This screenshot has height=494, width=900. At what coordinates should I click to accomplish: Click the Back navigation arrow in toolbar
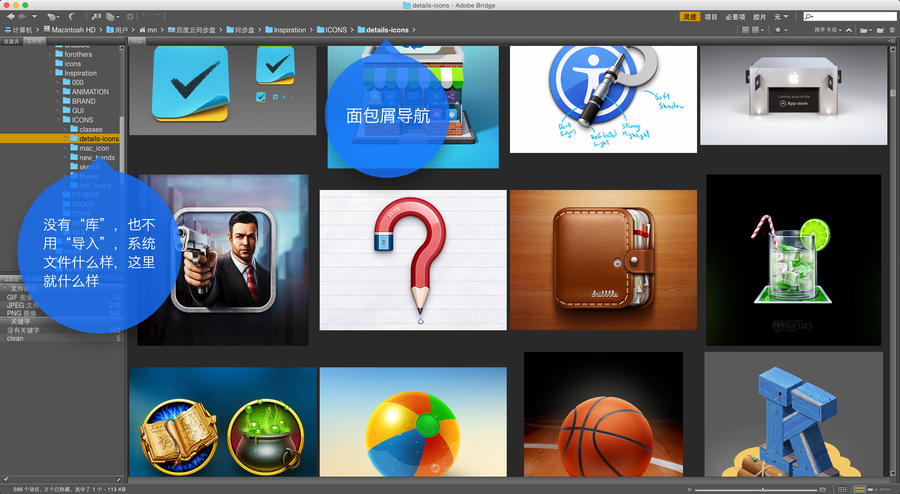pyautogui.click(x=8, y=17)
